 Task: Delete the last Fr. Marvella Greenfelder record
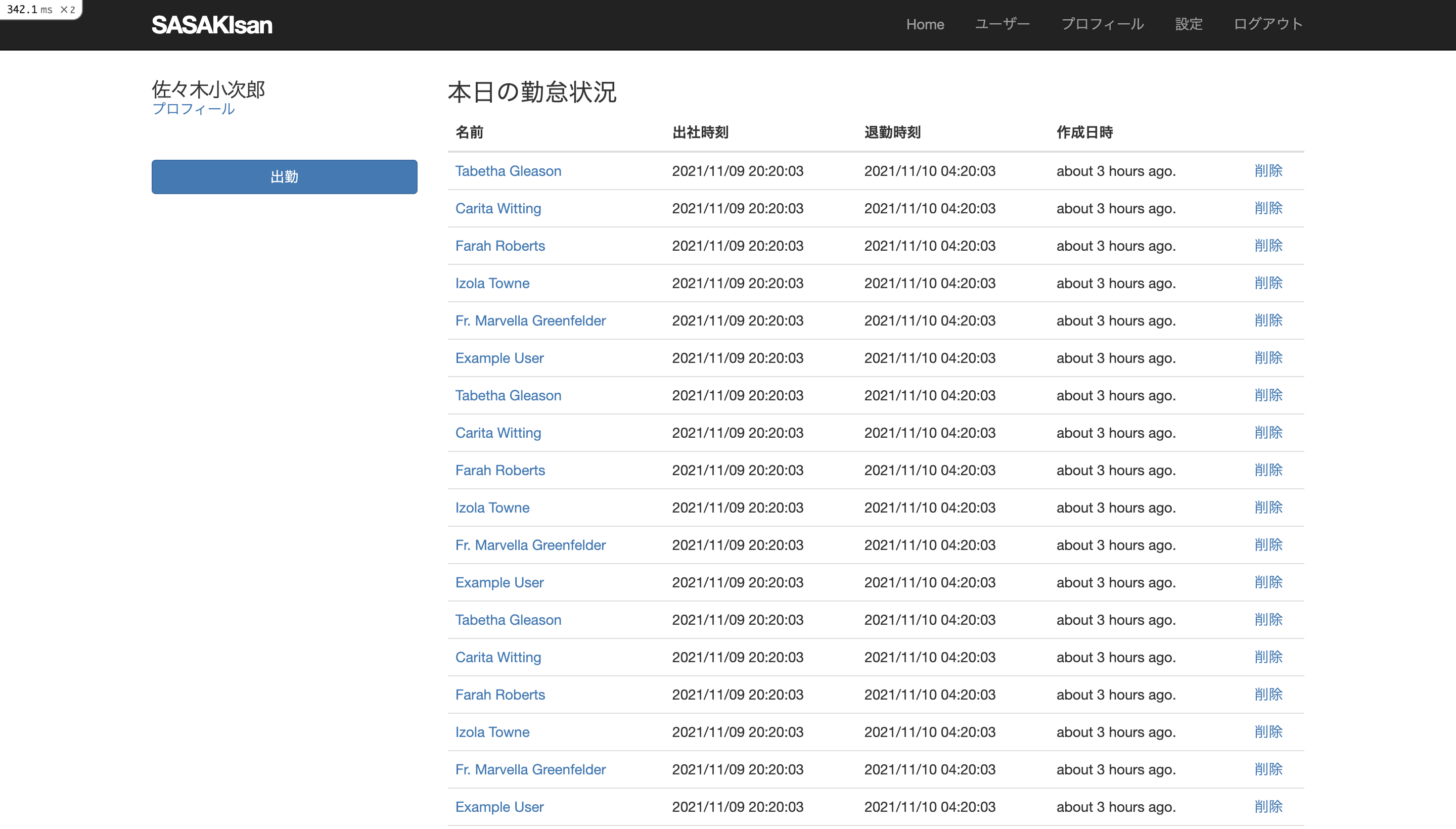click(1268, 769)
